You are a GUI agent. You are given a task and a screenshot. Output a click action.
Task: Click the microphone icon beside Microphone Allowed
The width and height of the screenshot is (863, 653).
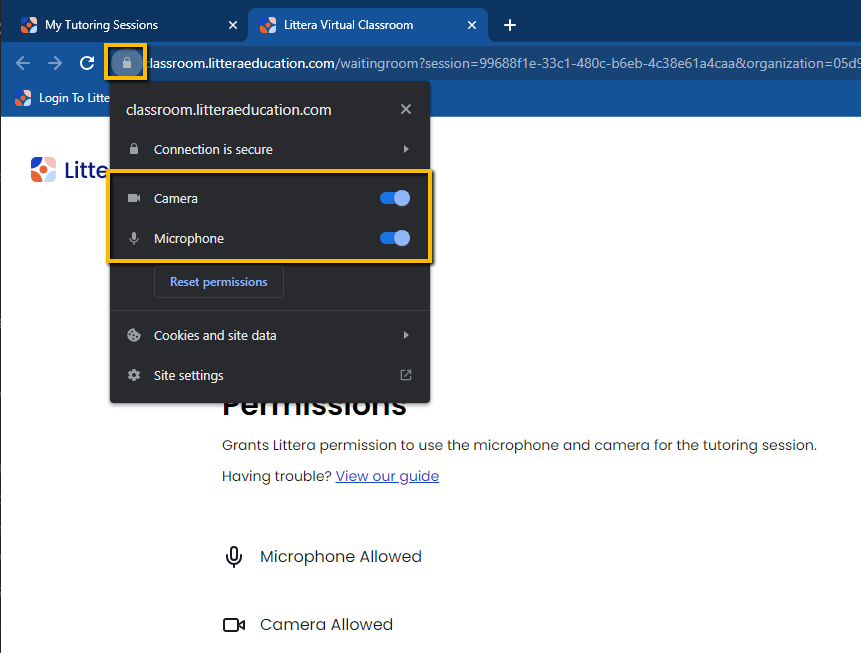(233, 557)
